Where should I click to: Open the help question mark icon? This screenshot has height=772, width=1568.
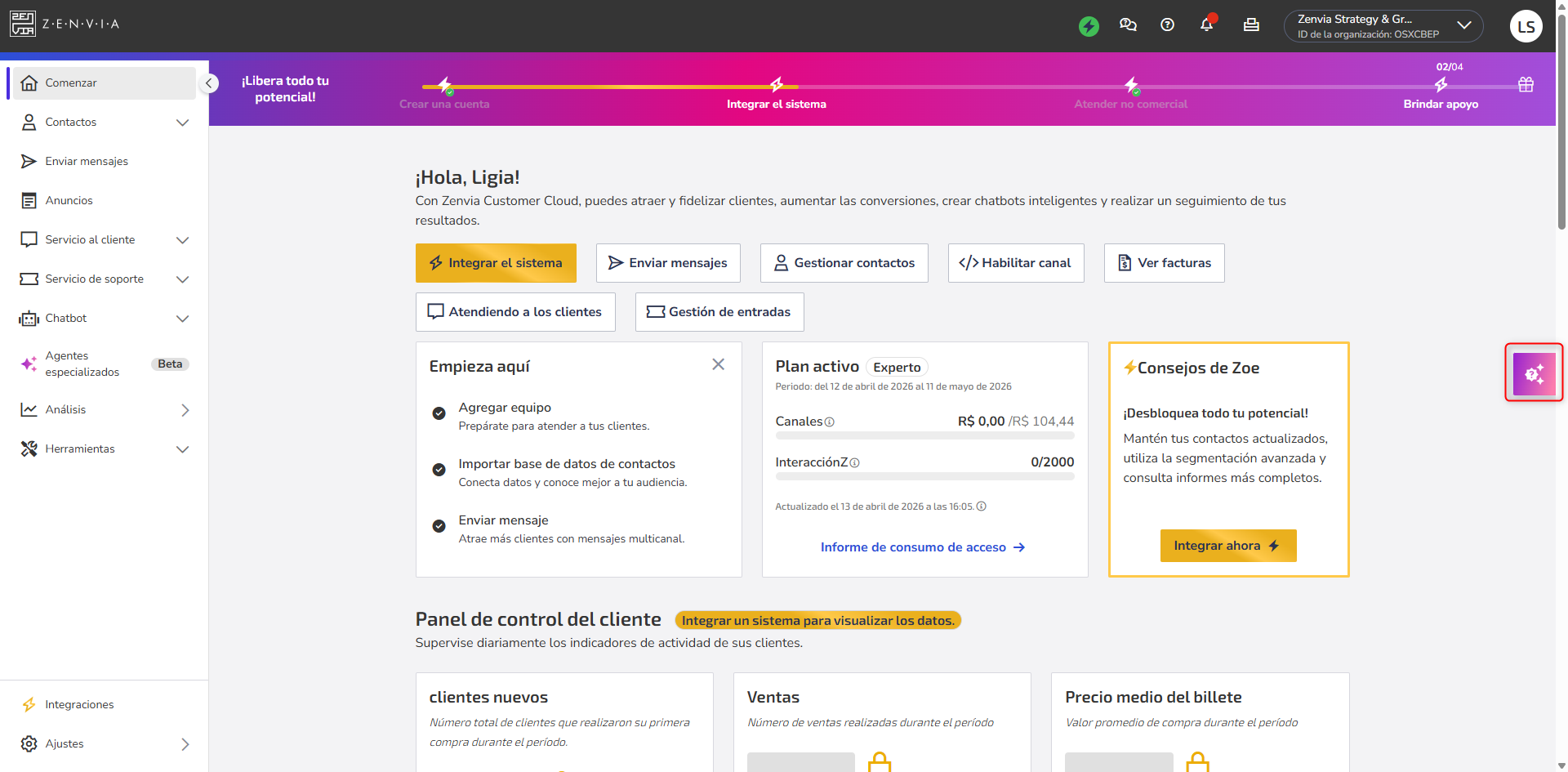(1167, 25)
